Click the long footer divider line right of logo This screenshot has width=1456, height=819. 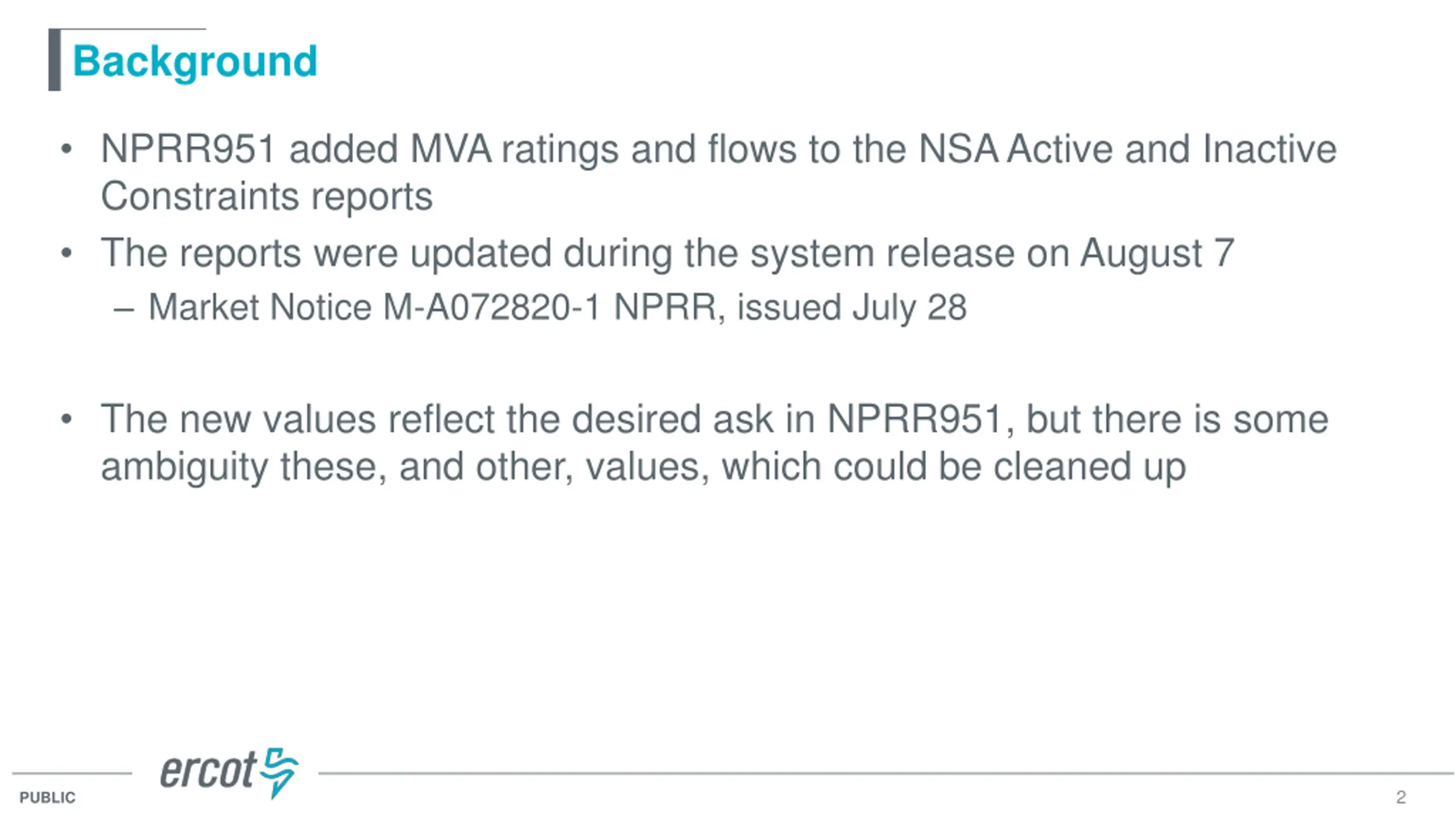tap(886, 773)
